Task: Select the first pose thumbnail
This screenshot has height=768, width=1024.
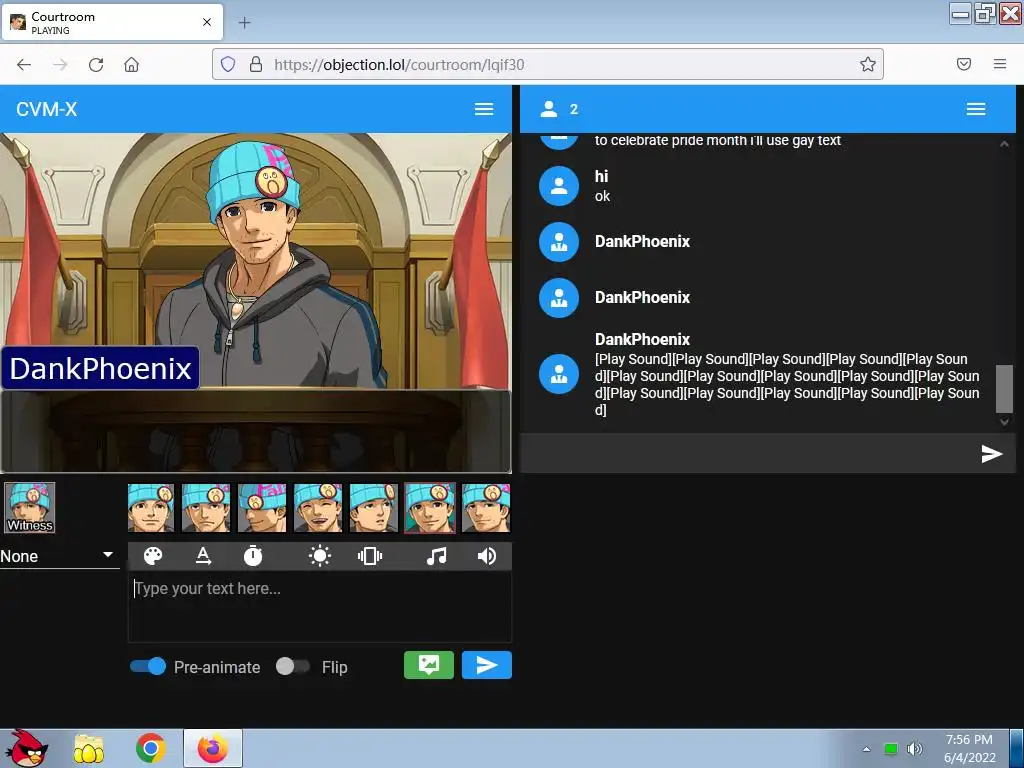Action: (151, 508)
